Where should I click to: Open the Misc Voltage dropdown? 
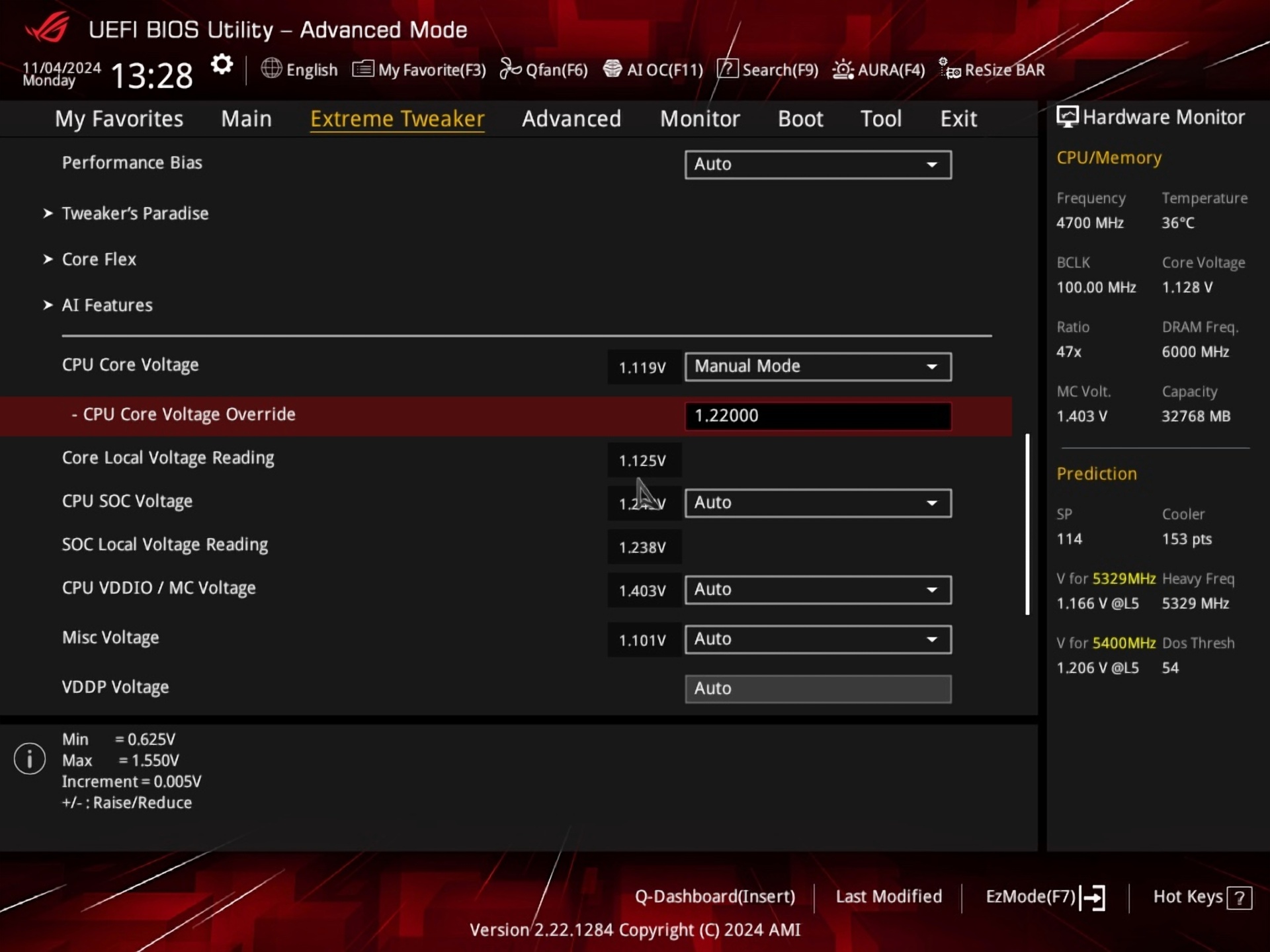click(818, 639)
